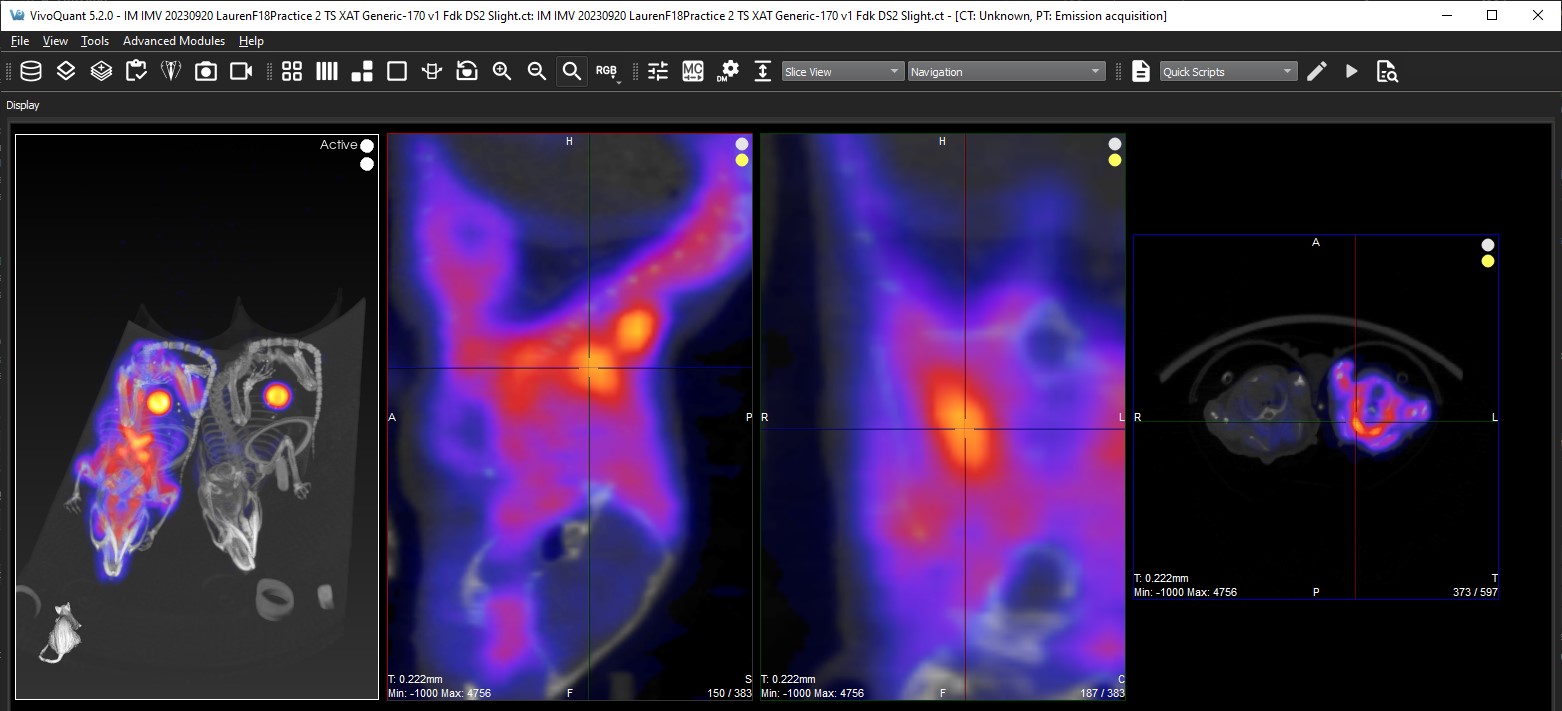
Task: Switch to the four-square grid layout
Action: point(292,71)
